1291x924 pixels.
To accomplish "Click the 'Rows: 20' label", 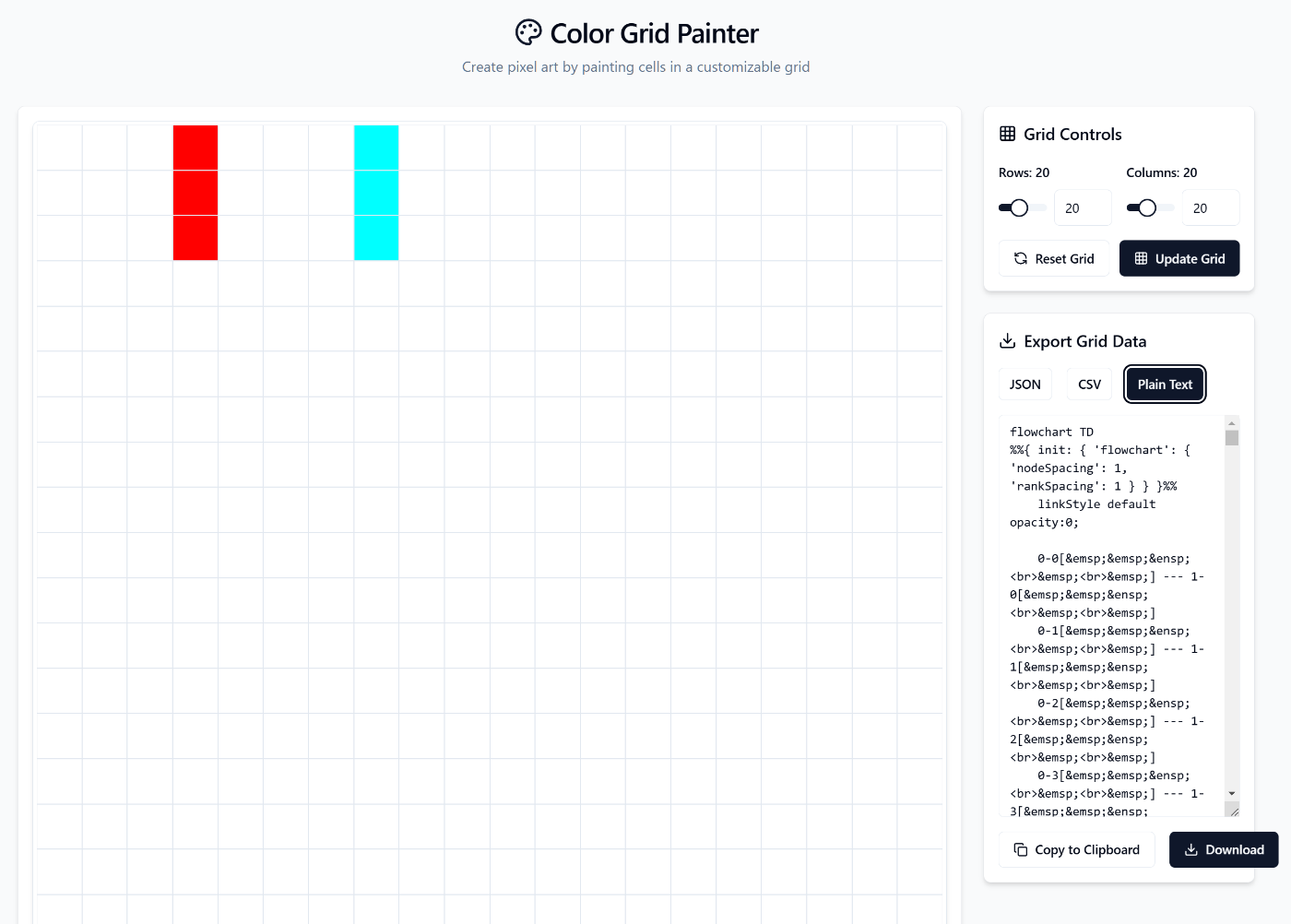I will click(x=1024, y=172).
